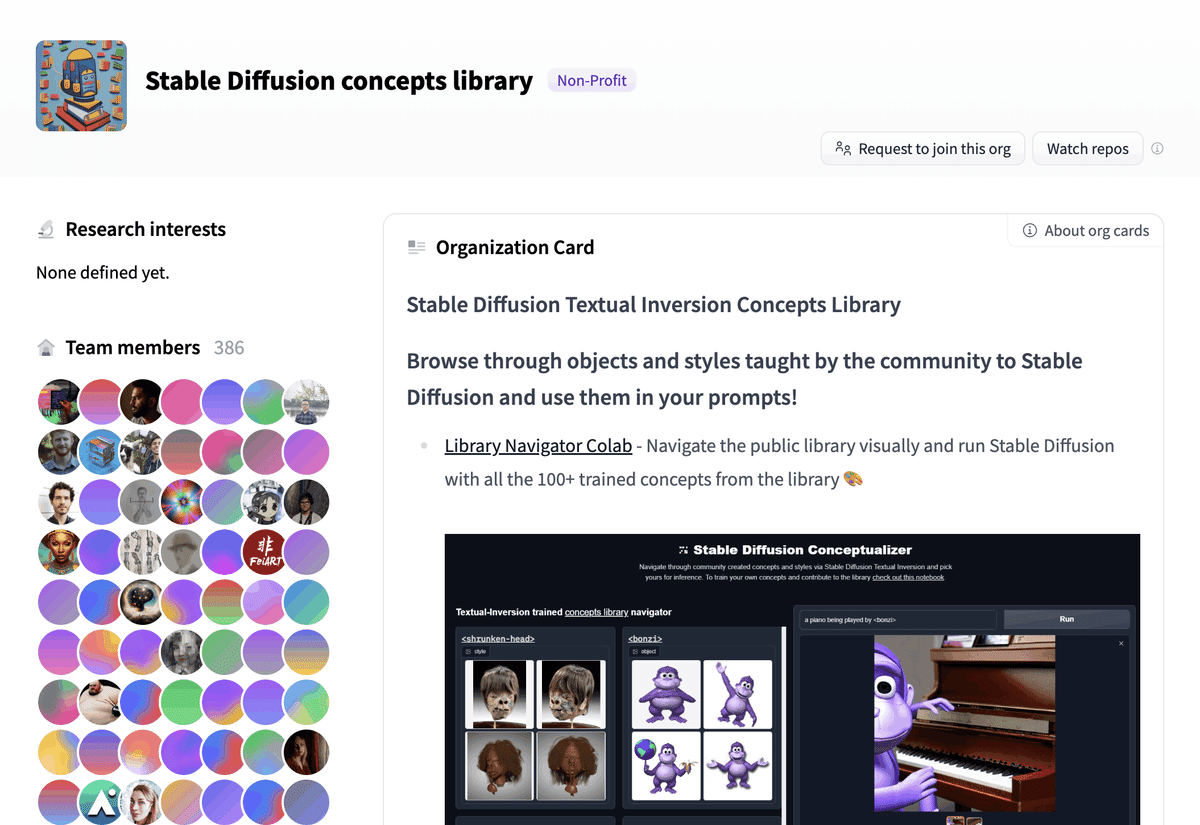Click the Stable Diffusion Conceptualizer logo icon

(x=682, y=549)
